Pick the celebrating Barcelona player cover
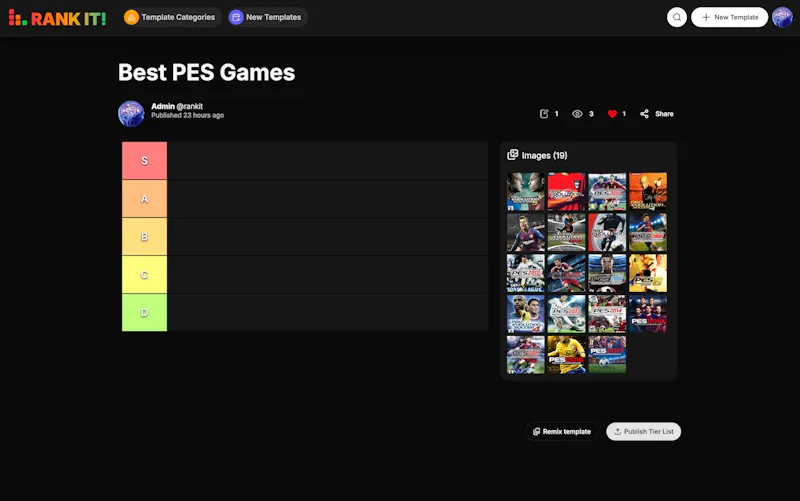The image size is (800, 501). tap(526, 232)
